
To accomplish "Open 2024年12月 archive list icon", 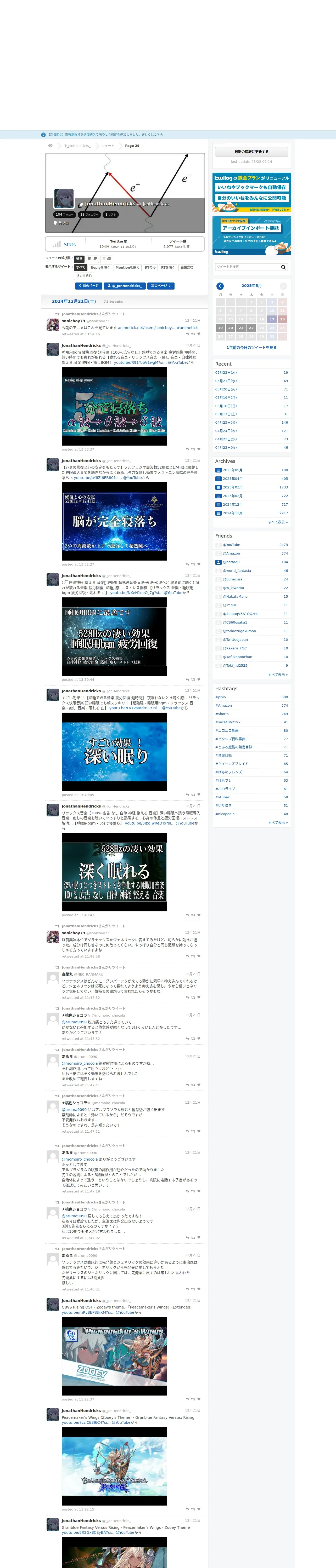I will (218, 504).
